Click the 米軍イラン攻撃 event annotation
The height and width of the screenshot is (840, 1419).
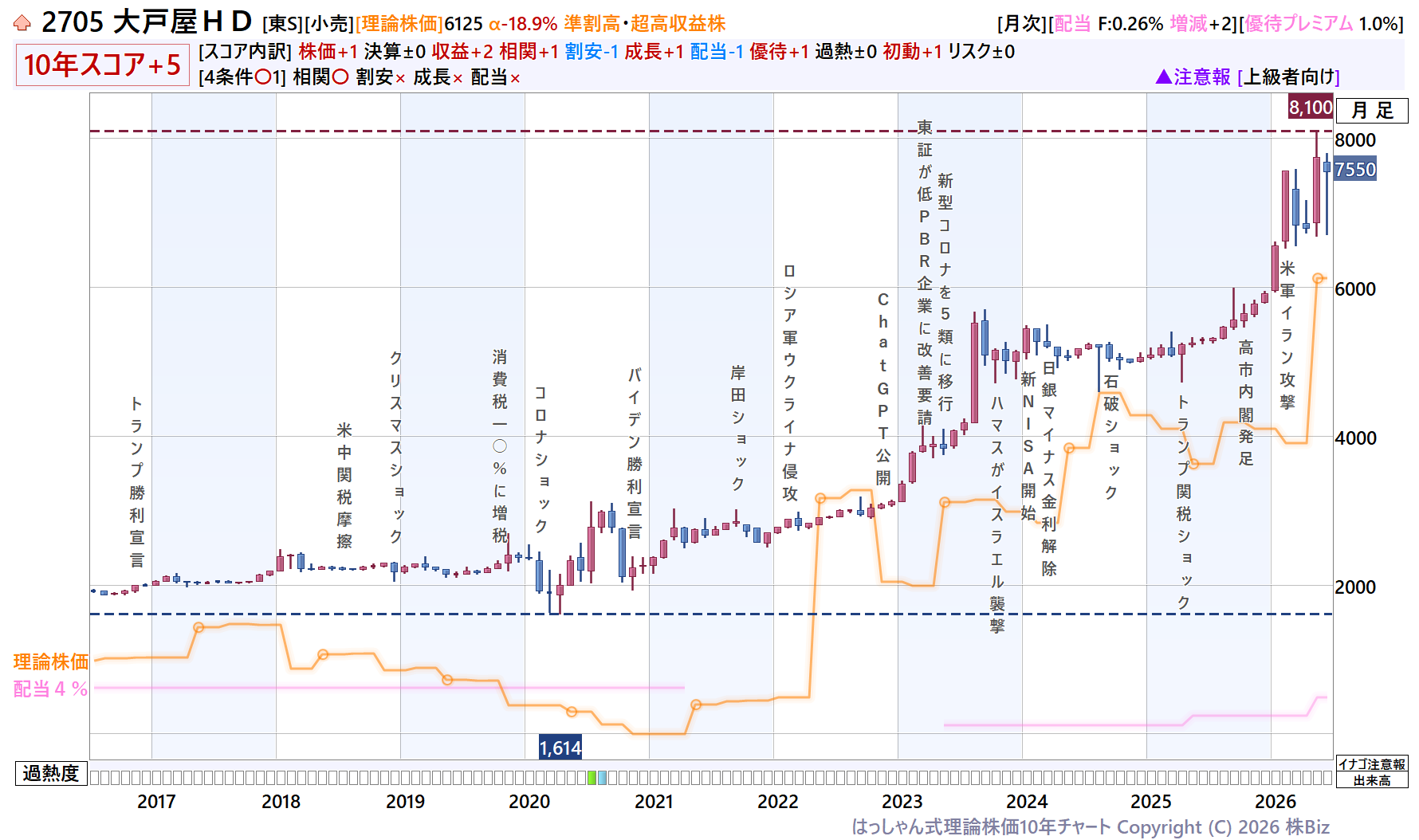pyautogui.click(x=1287, y=335)
